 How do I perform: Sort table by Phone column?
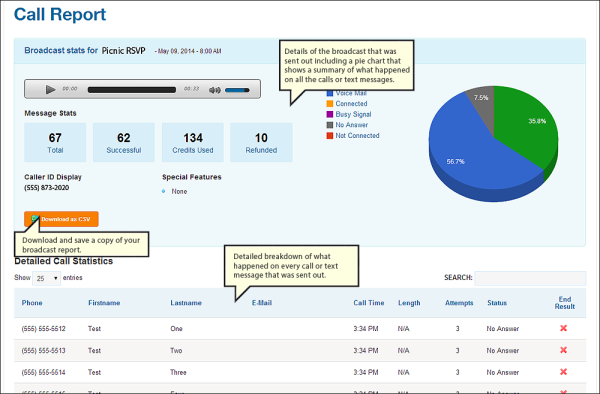pyautogui.click(x=32, y=303)
